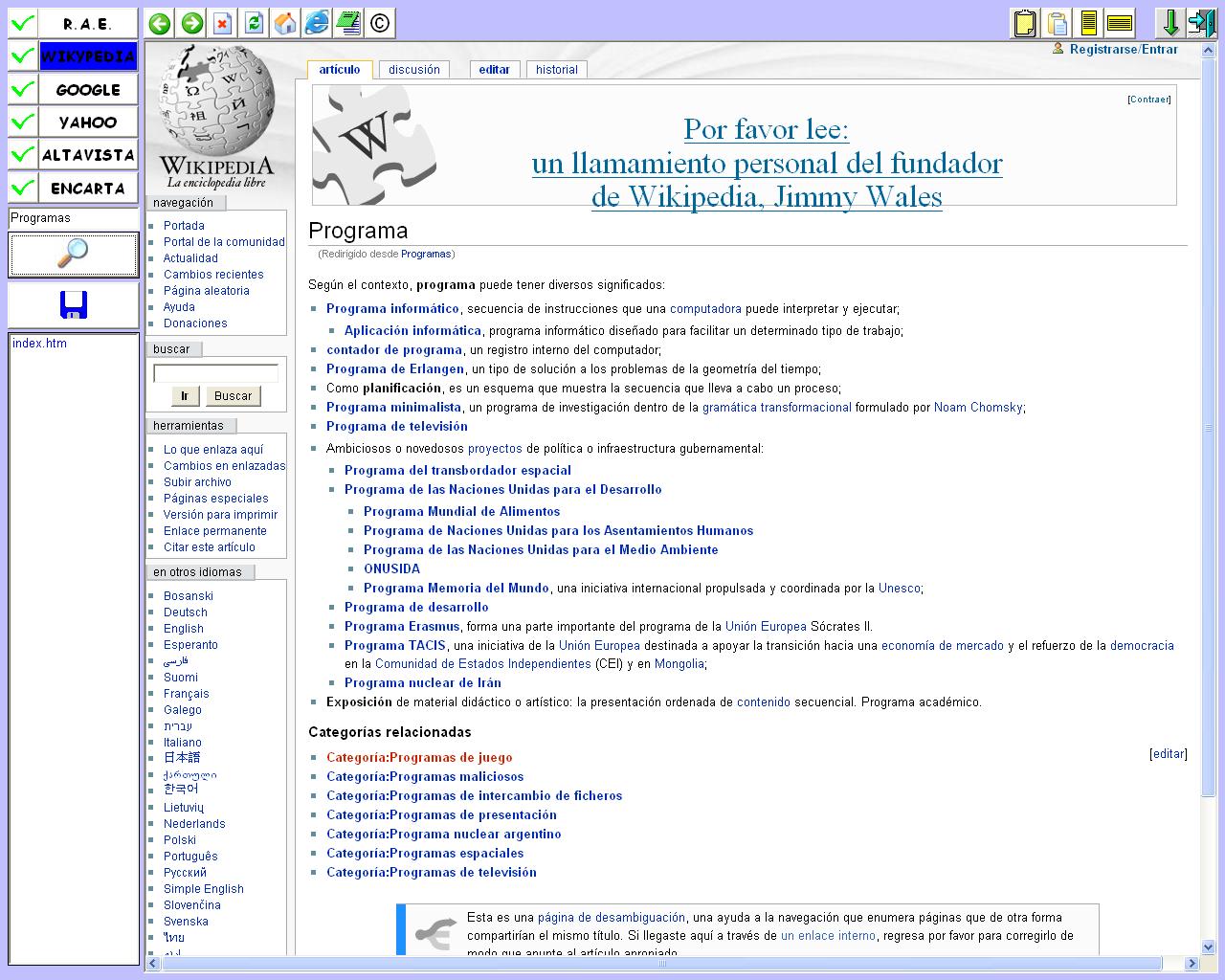Click in the Programas search term field
This screenshot has width=1225, height=980.
74,218
